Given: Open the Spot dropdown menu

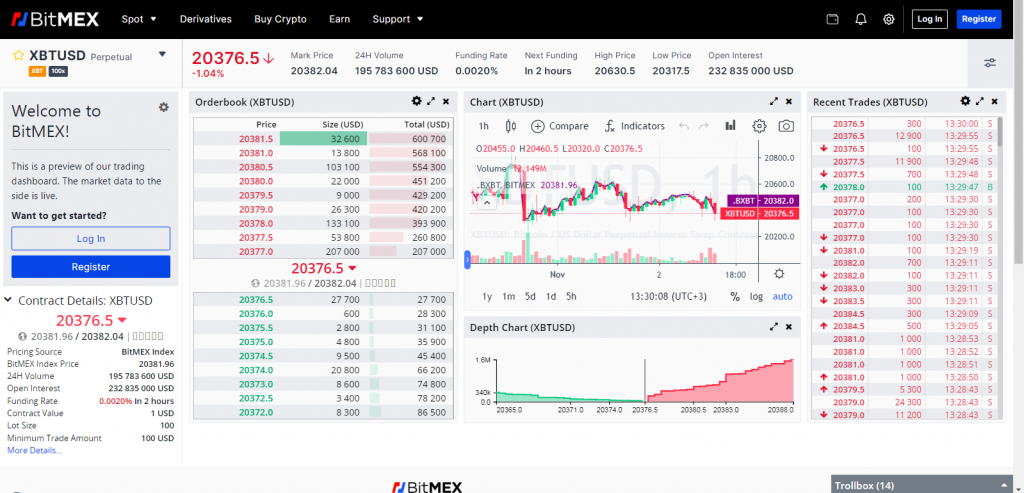Looking at the screenshot, I should pos(139,19).
